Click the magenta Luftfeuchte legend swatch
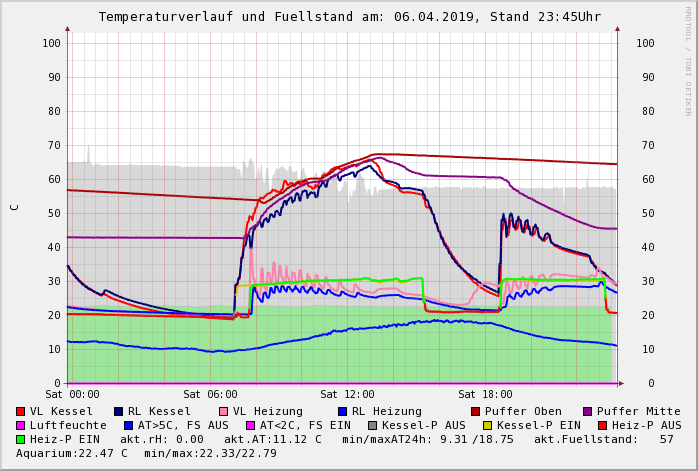The width and height of the screenshot is (698, 471). pos(21,425)
